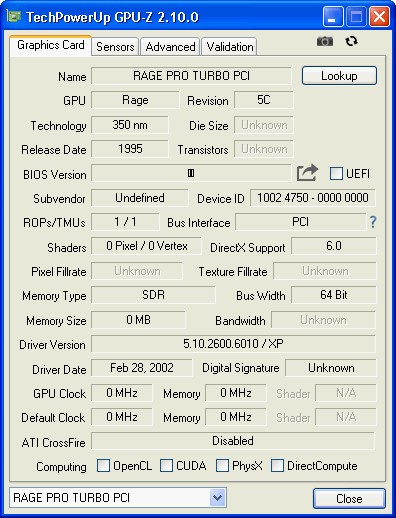The width and height of the screenshot is (396, 518).
Task: Click the Name field RAGE PRO TURBO PCI
Action: tap(191, 76)
